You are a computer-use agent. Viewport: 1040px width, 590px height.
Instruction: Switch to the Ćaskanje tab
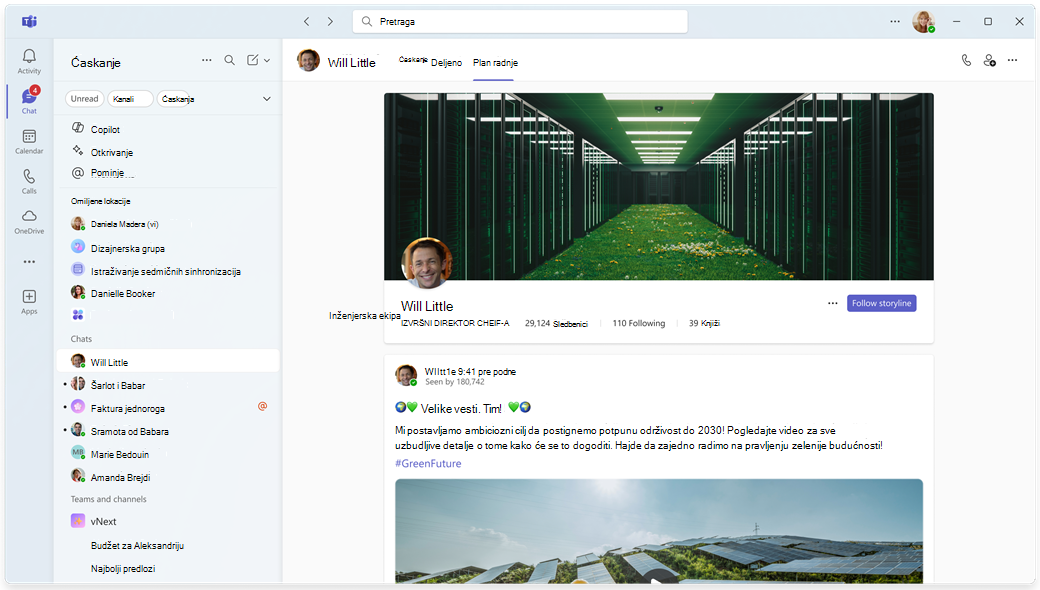click(x=413, y=60)
